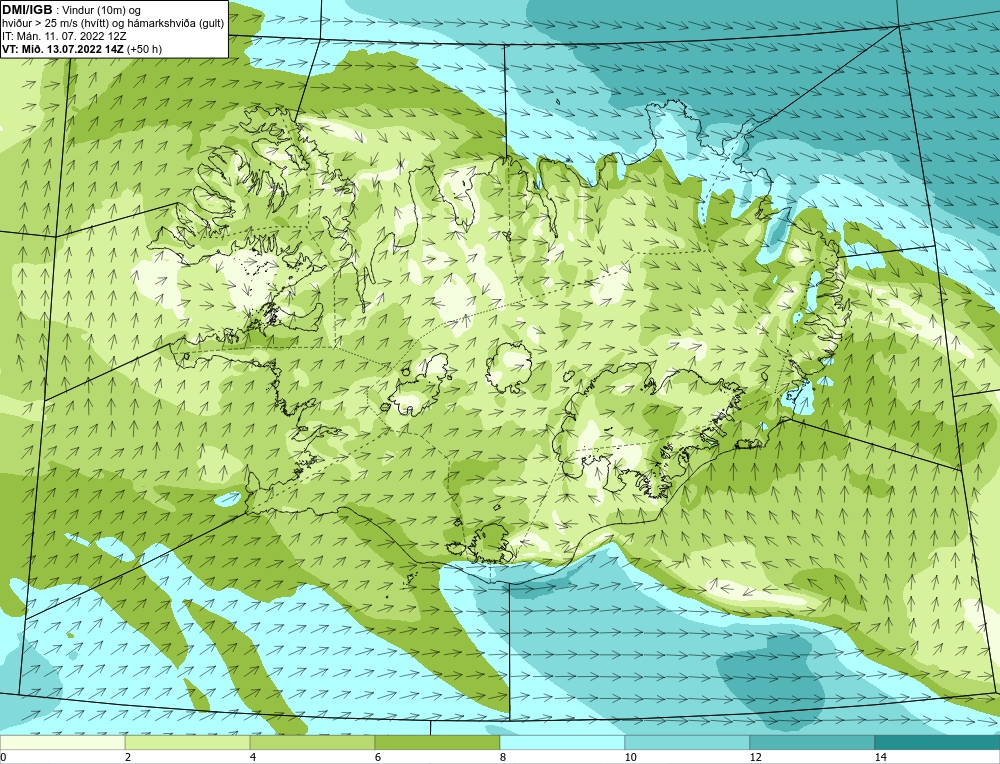Click the legend scale label '4'
Screen dimensions: 1000x764
click(253, 757)
